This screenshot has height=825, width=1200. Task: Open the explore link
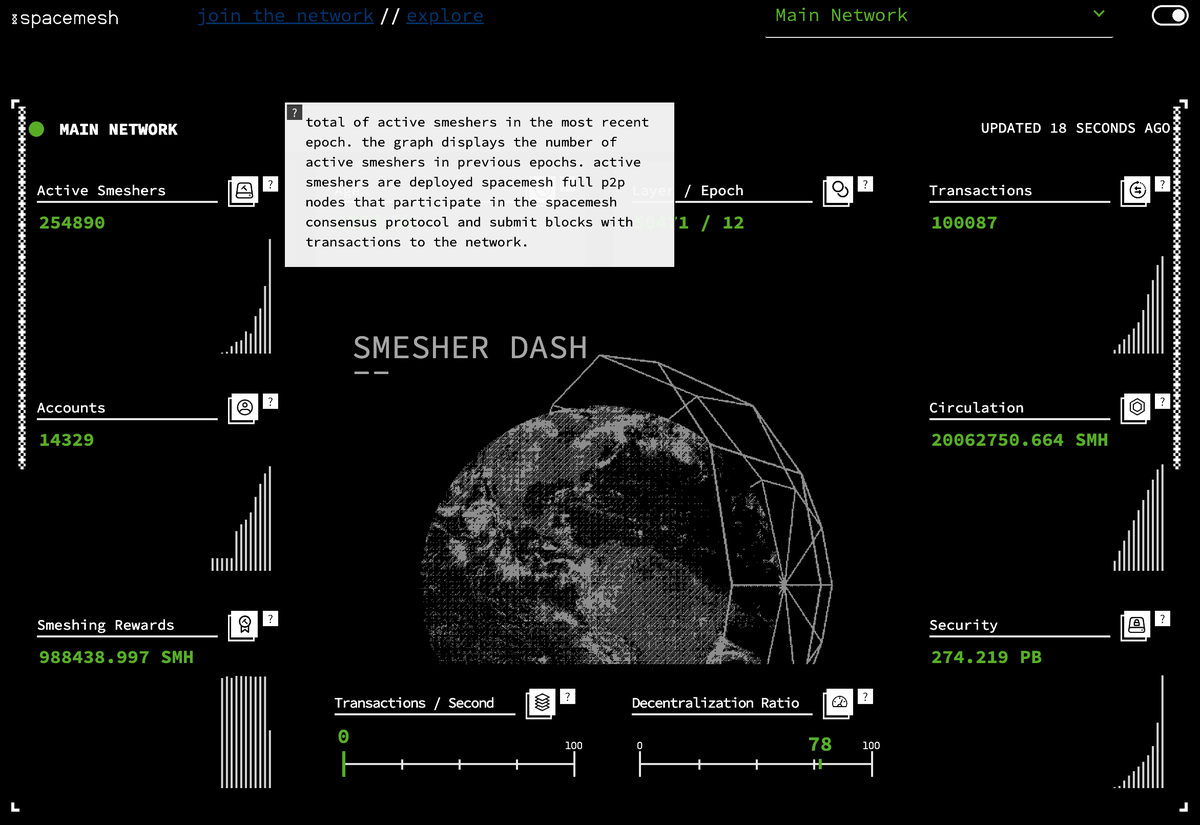[445, 16]
